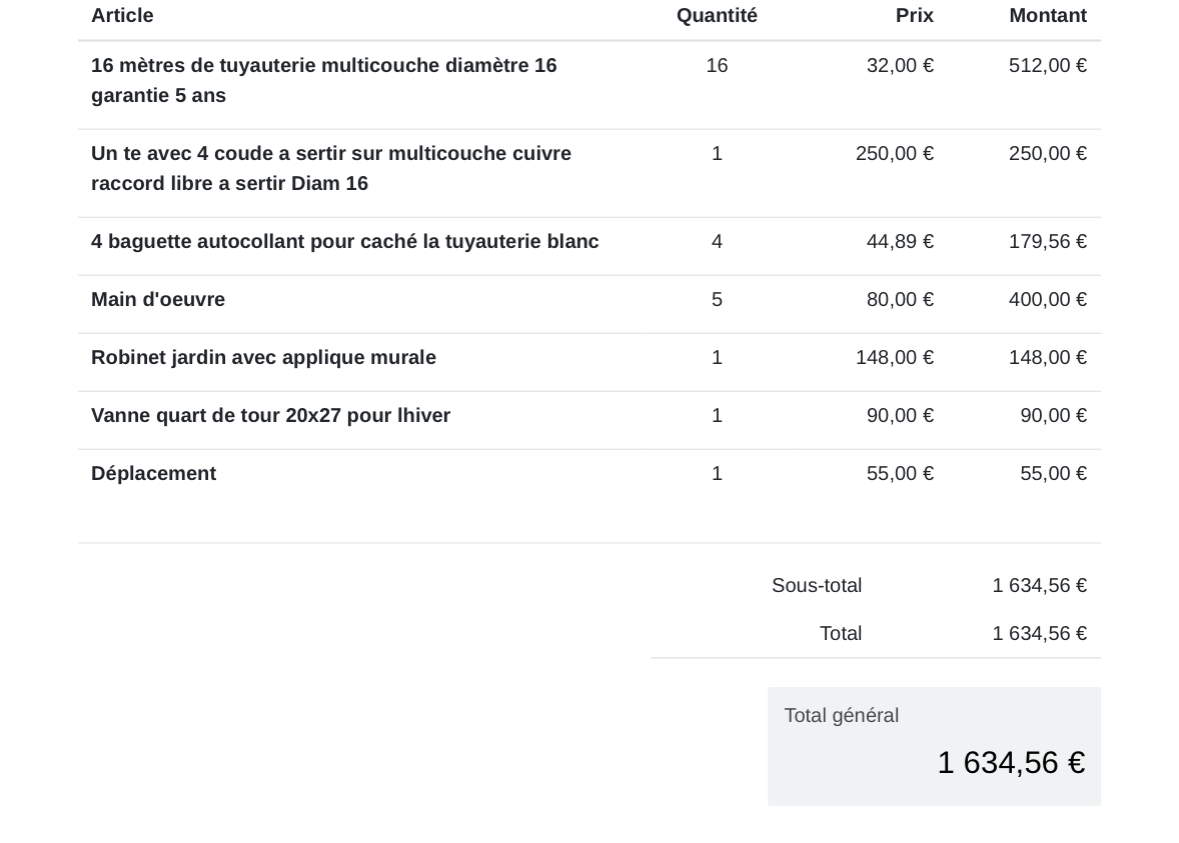Click the Montant column header

tap(1047, 16)
